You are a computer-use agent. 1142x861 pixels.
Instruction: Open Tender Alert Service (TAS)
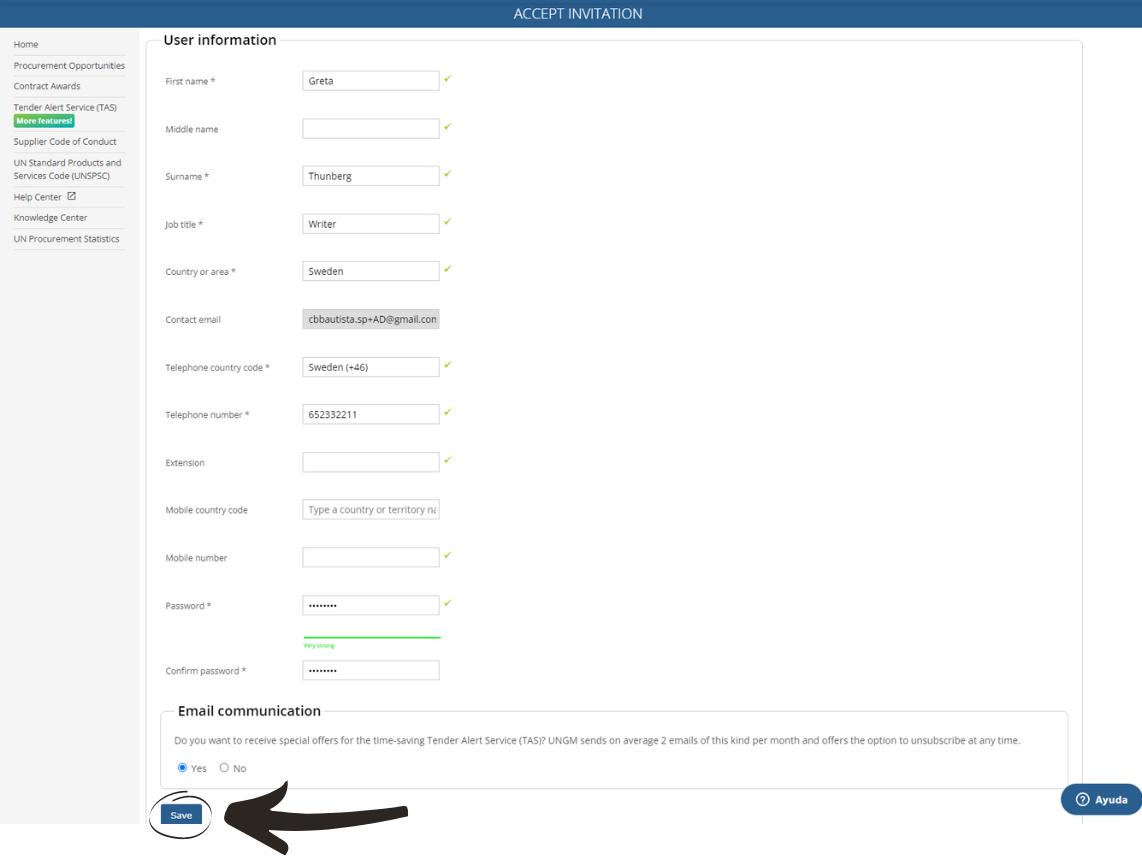click(x=63, y=107)
